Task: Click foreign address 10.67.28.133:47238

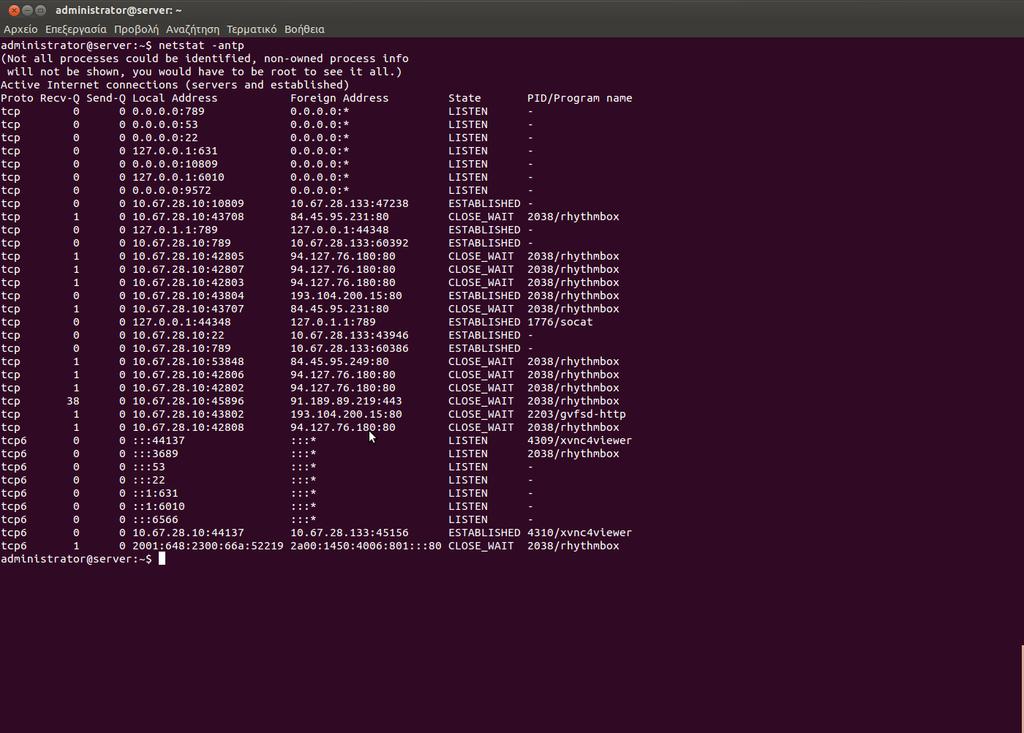Action: [349, 204]
